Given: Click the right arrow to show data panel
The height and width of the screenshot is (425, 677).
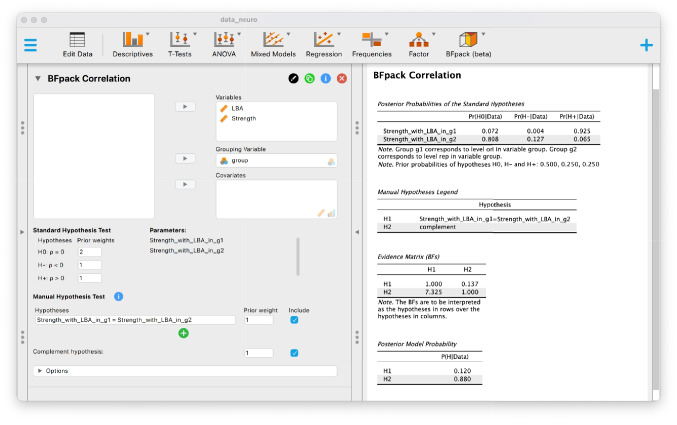Looking at the screenshot, I should point(22,232).
